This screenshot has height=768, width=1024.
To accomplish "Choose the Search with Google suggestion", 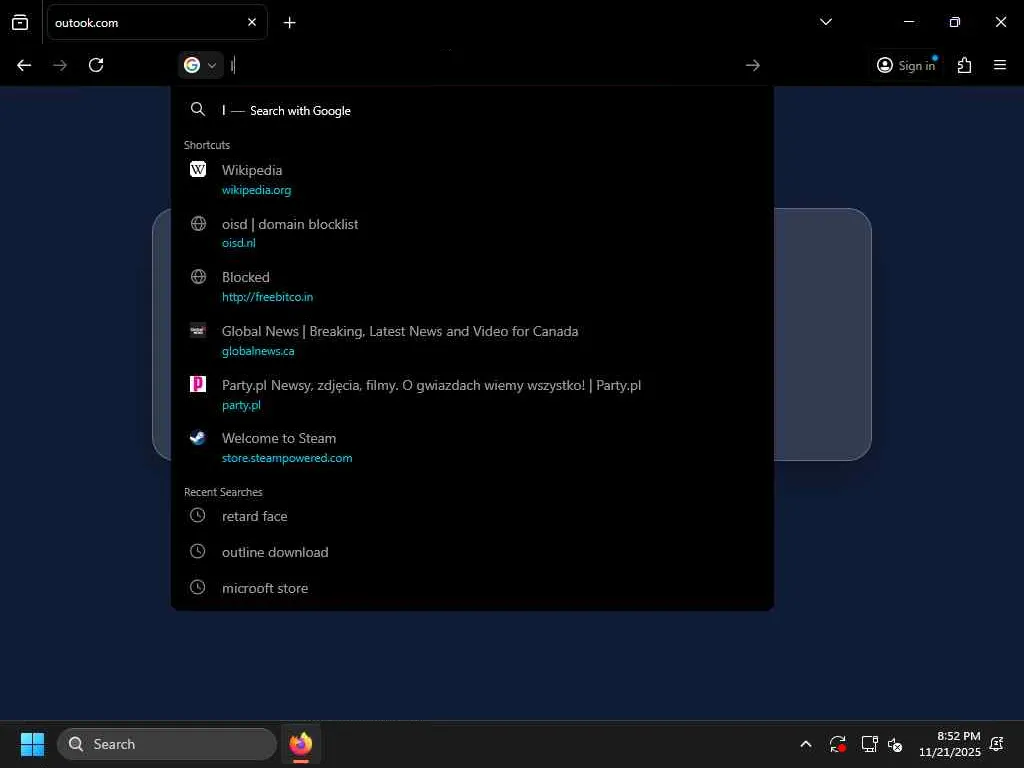I will point(472,110).
